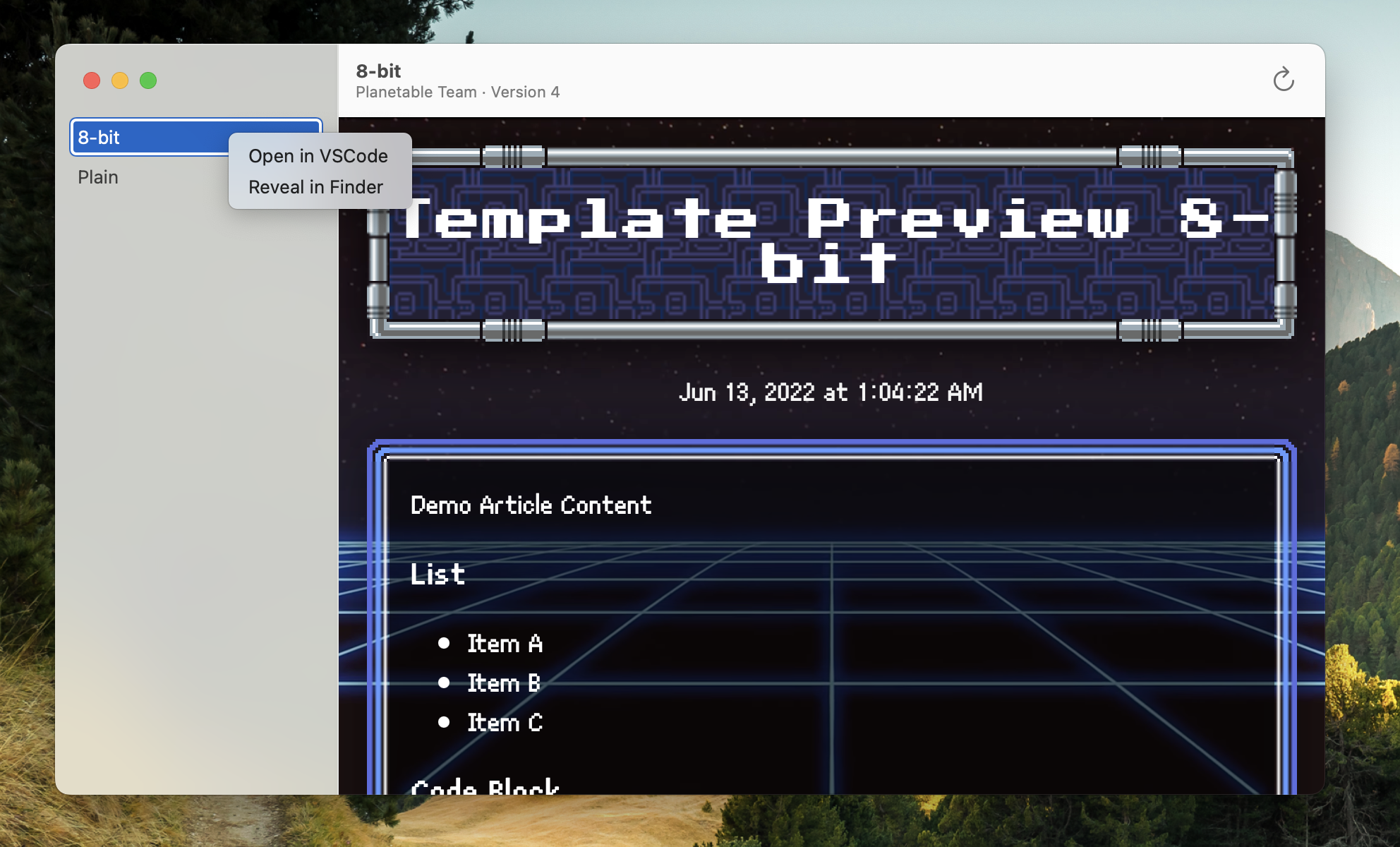Switch to the Plain template

(98, 177)
